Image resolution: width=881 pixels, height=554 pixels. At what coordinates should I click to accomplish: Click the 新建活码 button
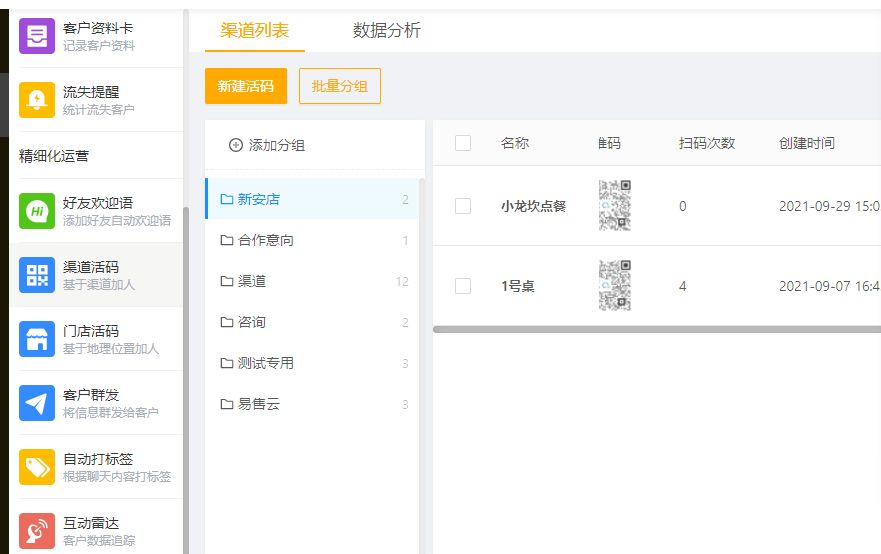click(x=246, y=86)
